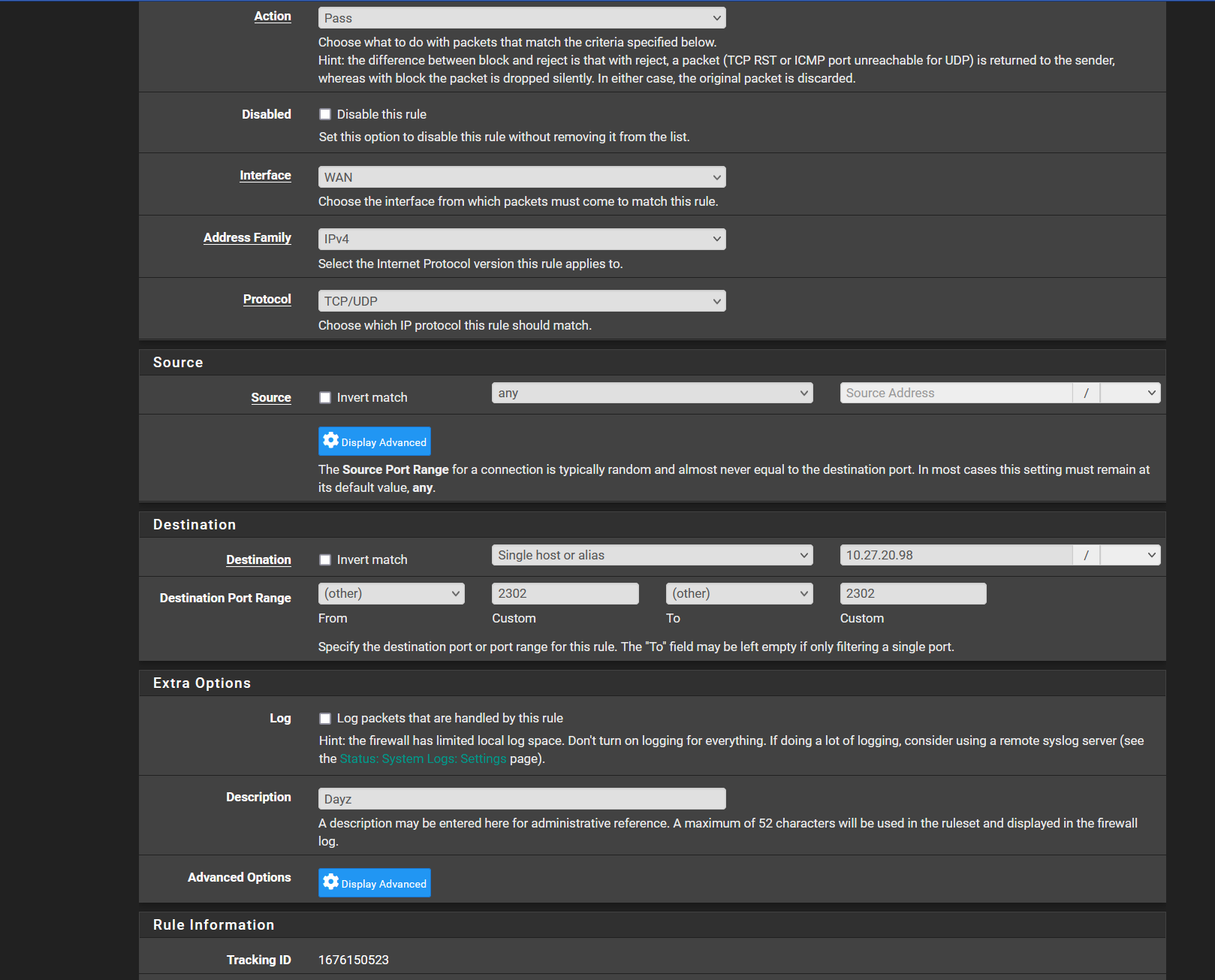Click the Description field containing Dayz
Image resolution: width=1215 pixels, height=980 pixels.
pos(522,798)
